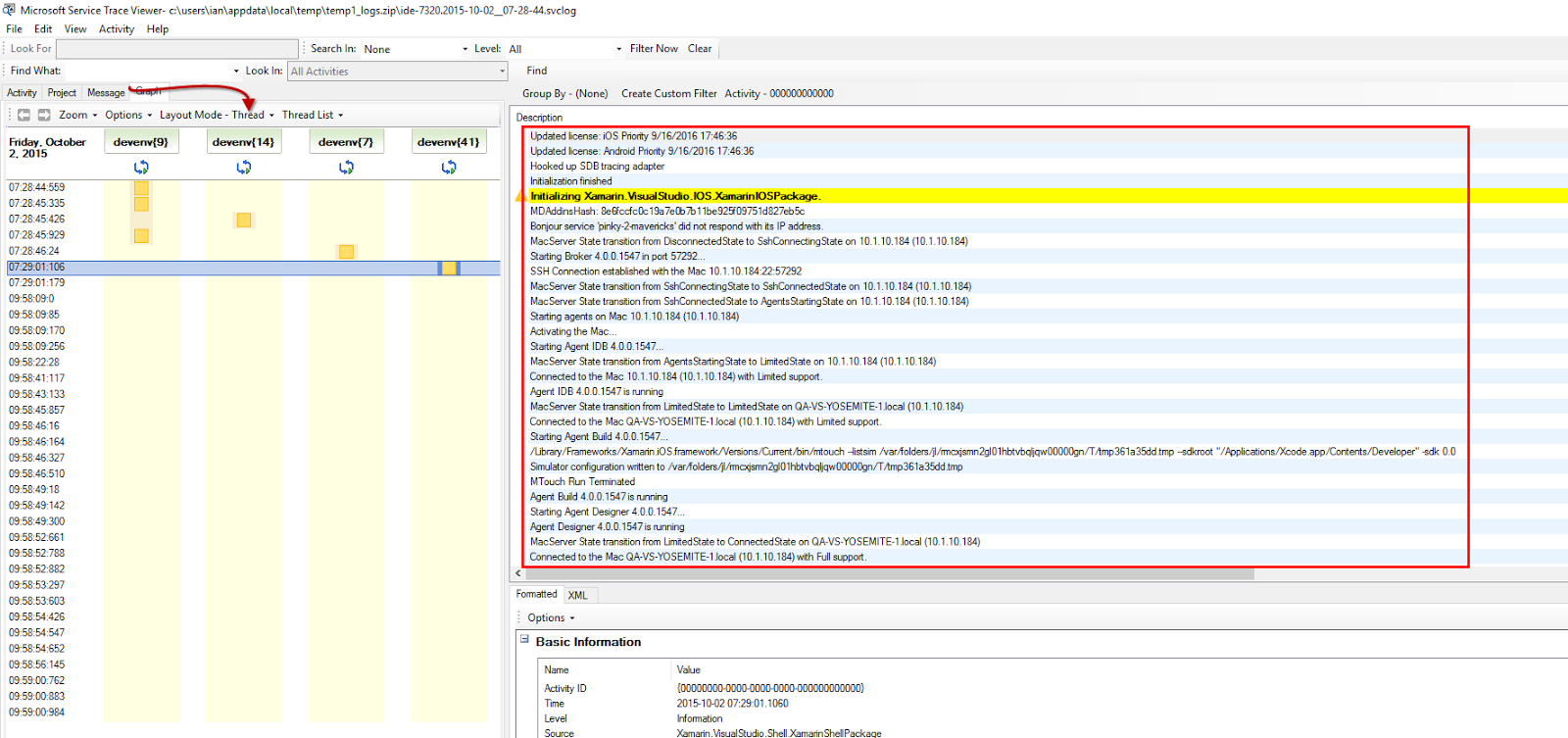Select the trace square at 07:28:45:335
This screenshot has width=1568, height=738.
[141, 204]
